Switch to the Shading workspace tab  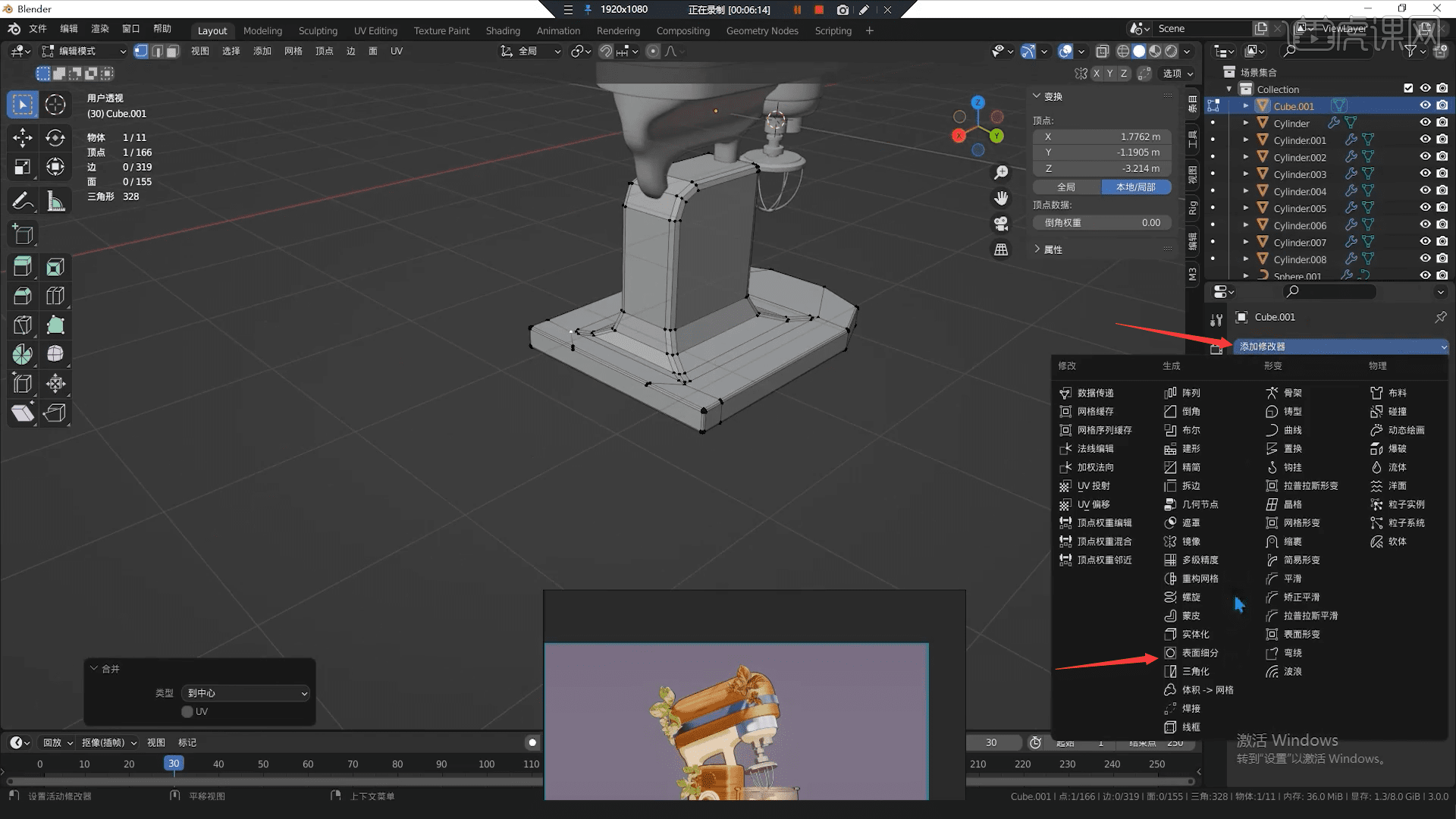(503, 31)
